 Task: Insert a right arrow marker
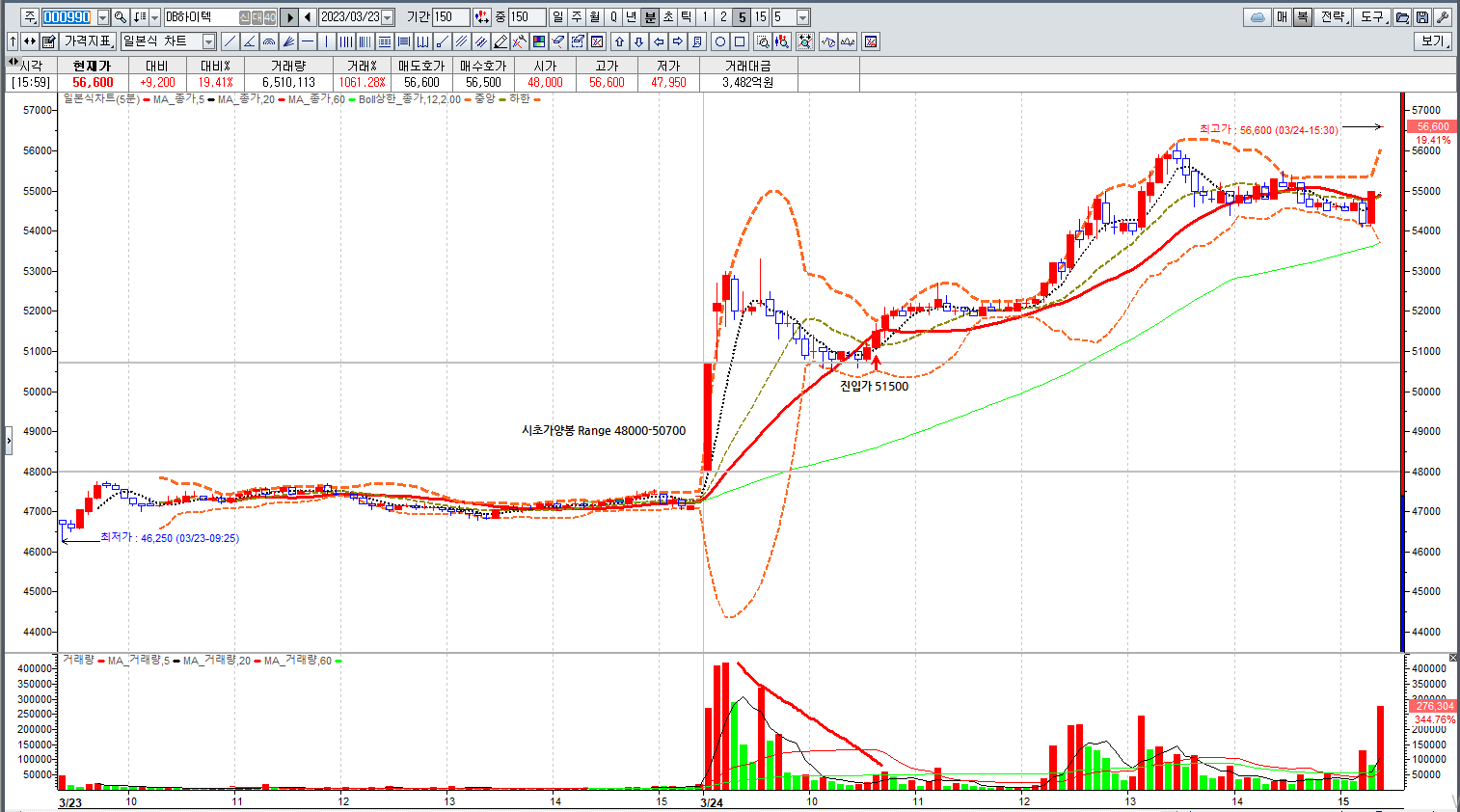point(677,41)
